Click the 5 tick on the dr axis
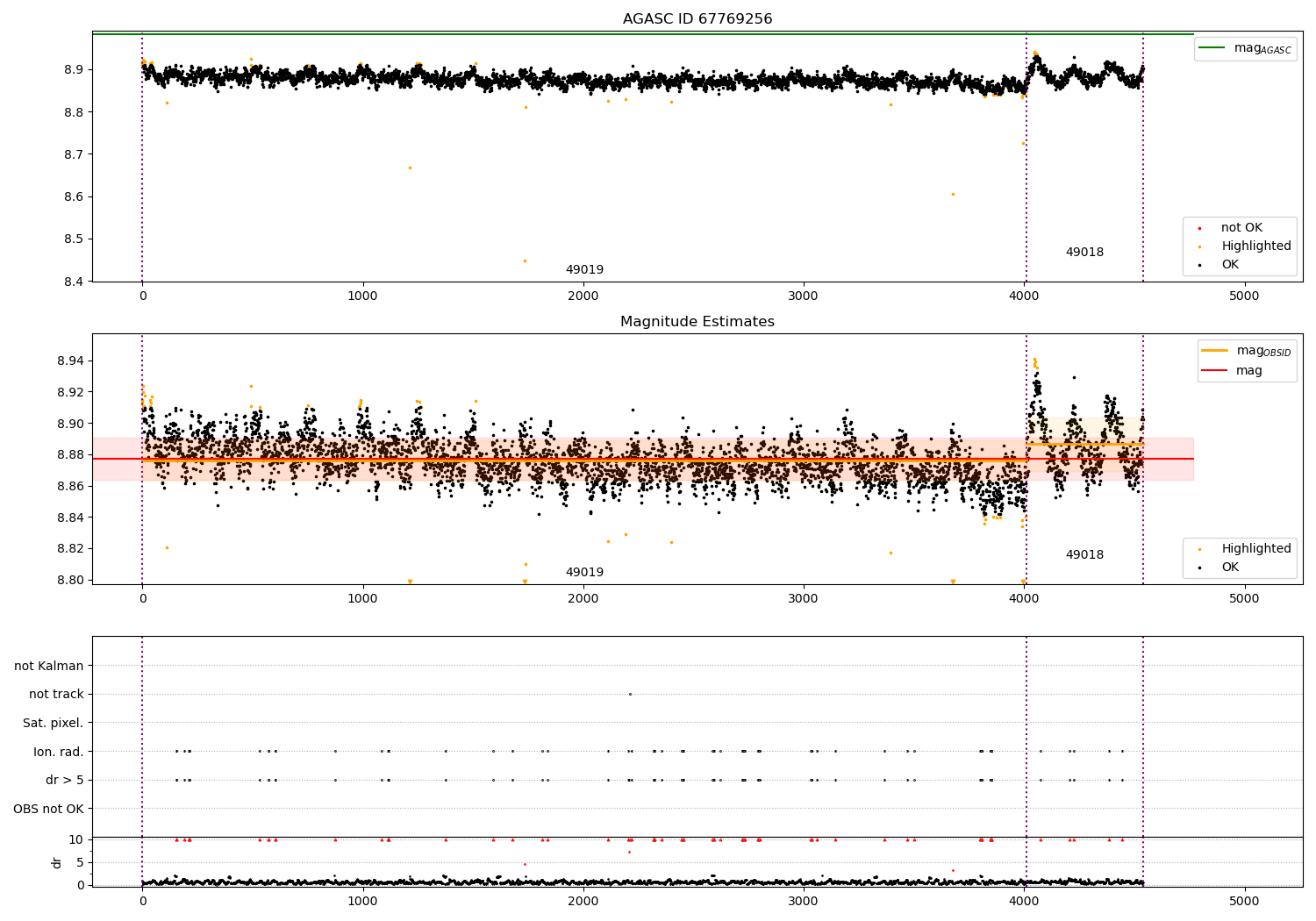The image size is (1316, 921). [x=81, y=862]
